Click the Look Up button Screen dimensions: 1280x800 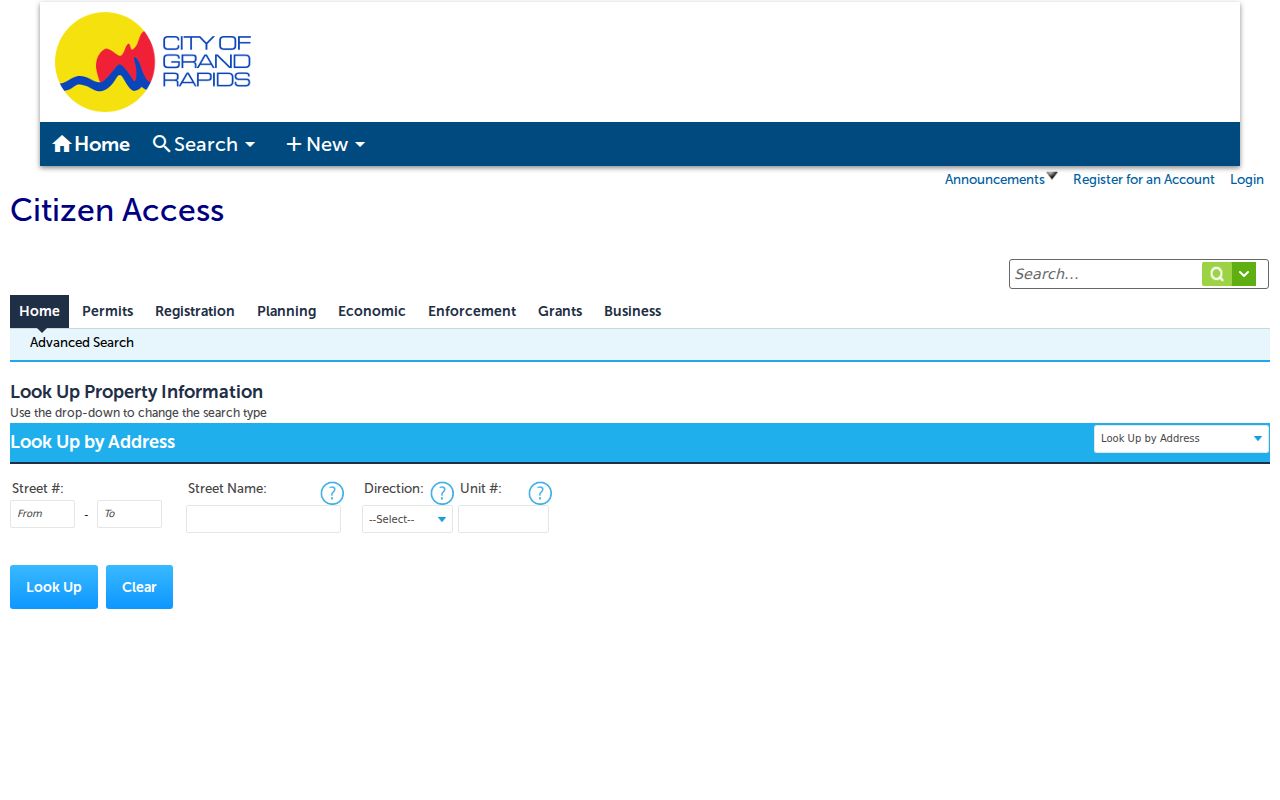[54, 587]
